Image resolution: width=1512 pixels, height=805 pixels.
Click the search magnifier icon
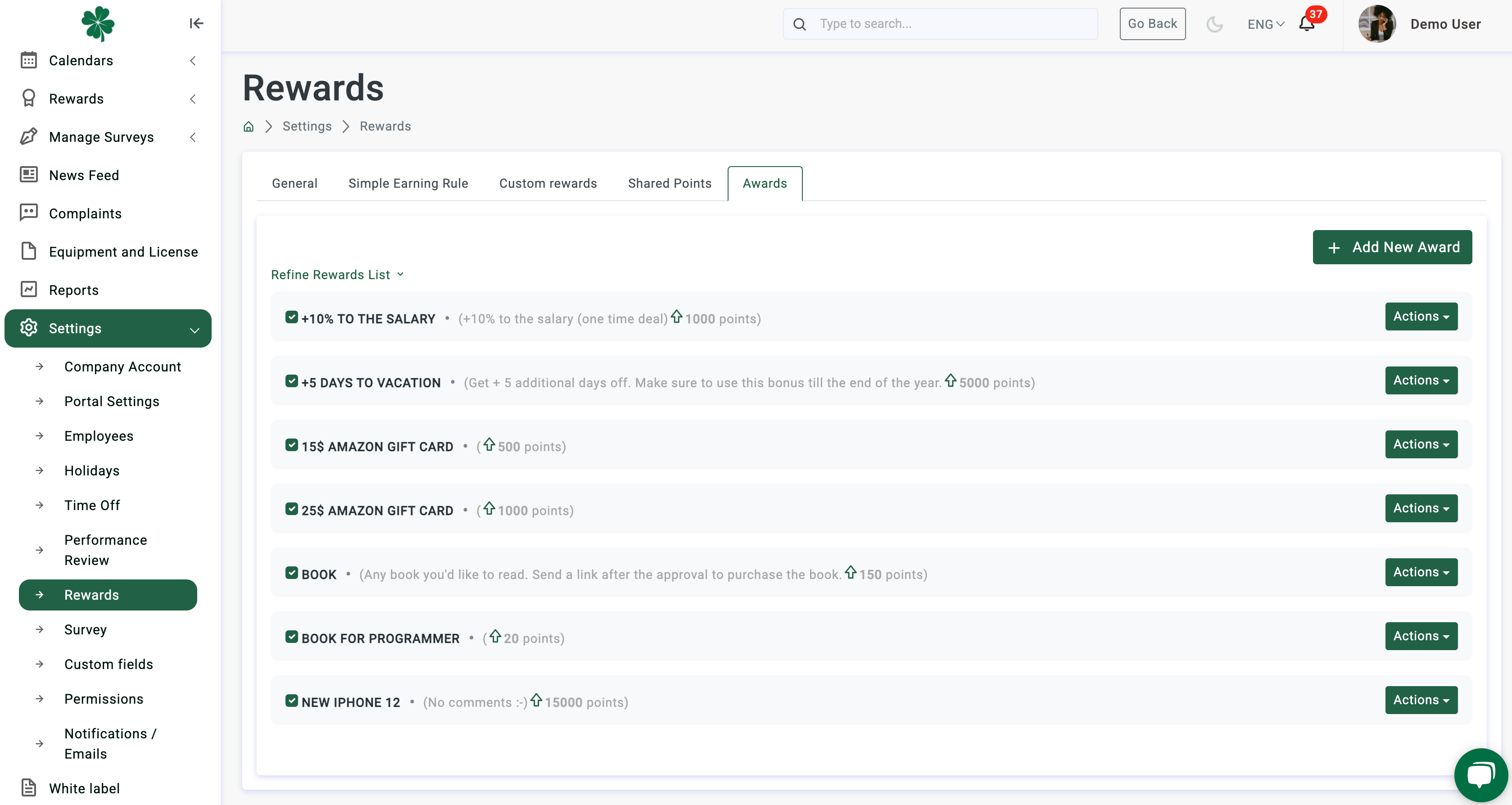pos(799,24)
